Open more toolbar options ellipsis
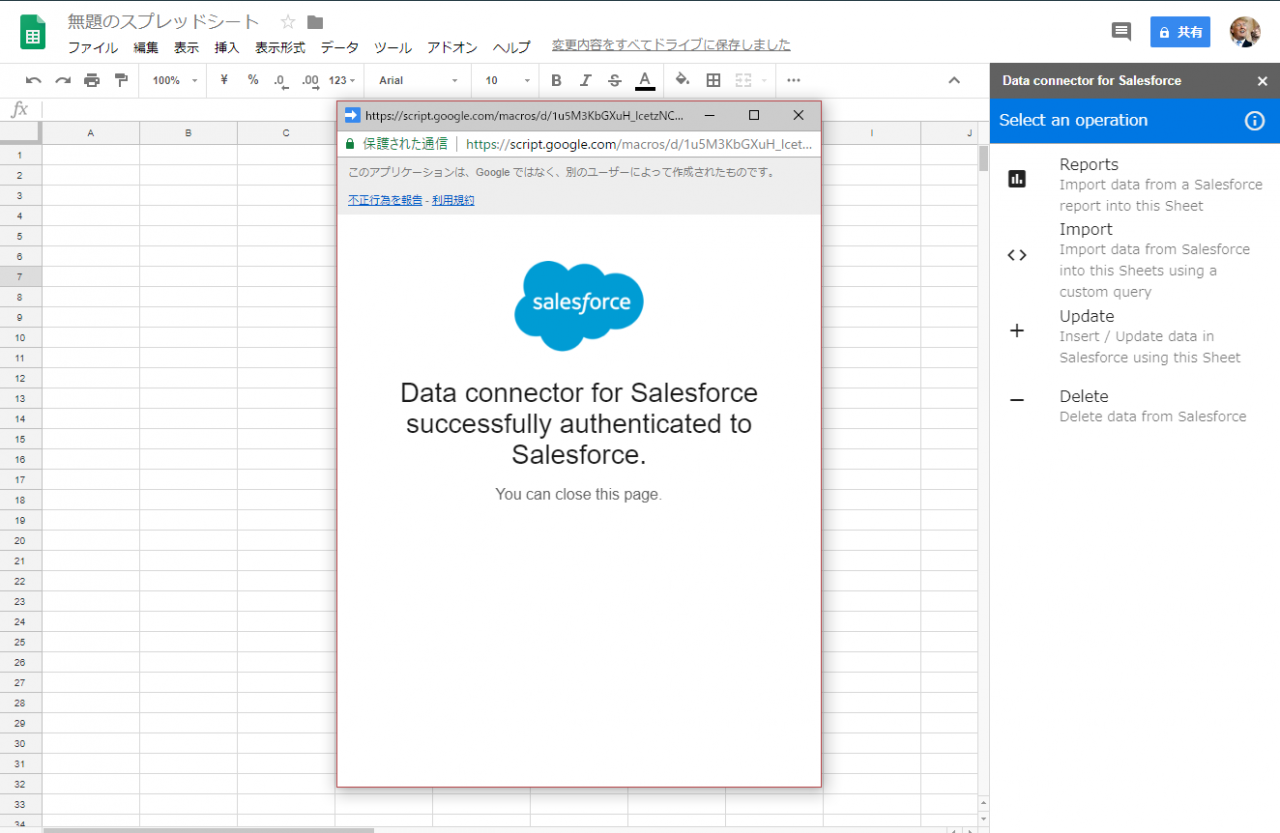 click(793, 80)
